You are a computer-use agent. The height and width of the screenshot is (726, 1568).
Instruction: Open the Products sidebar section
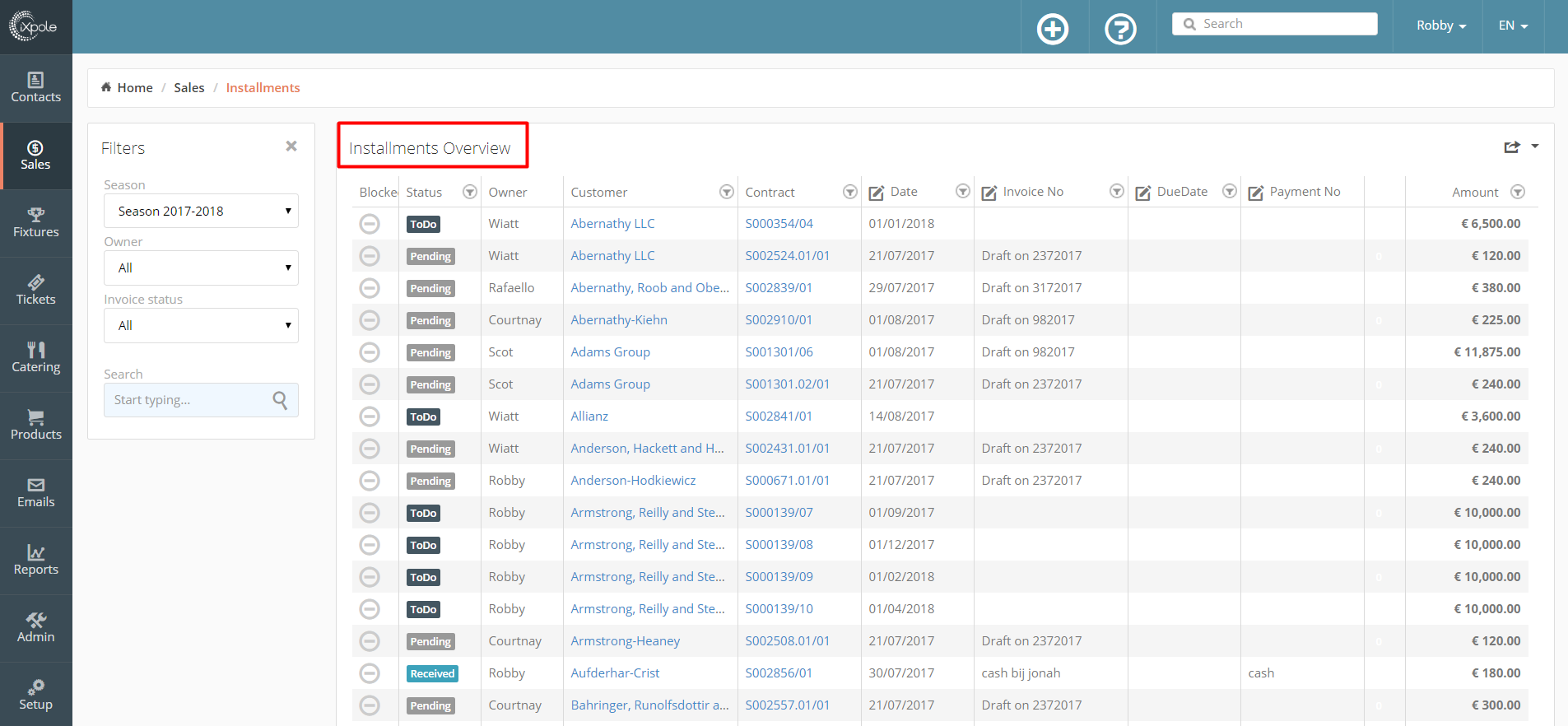(x=35, y=426)
